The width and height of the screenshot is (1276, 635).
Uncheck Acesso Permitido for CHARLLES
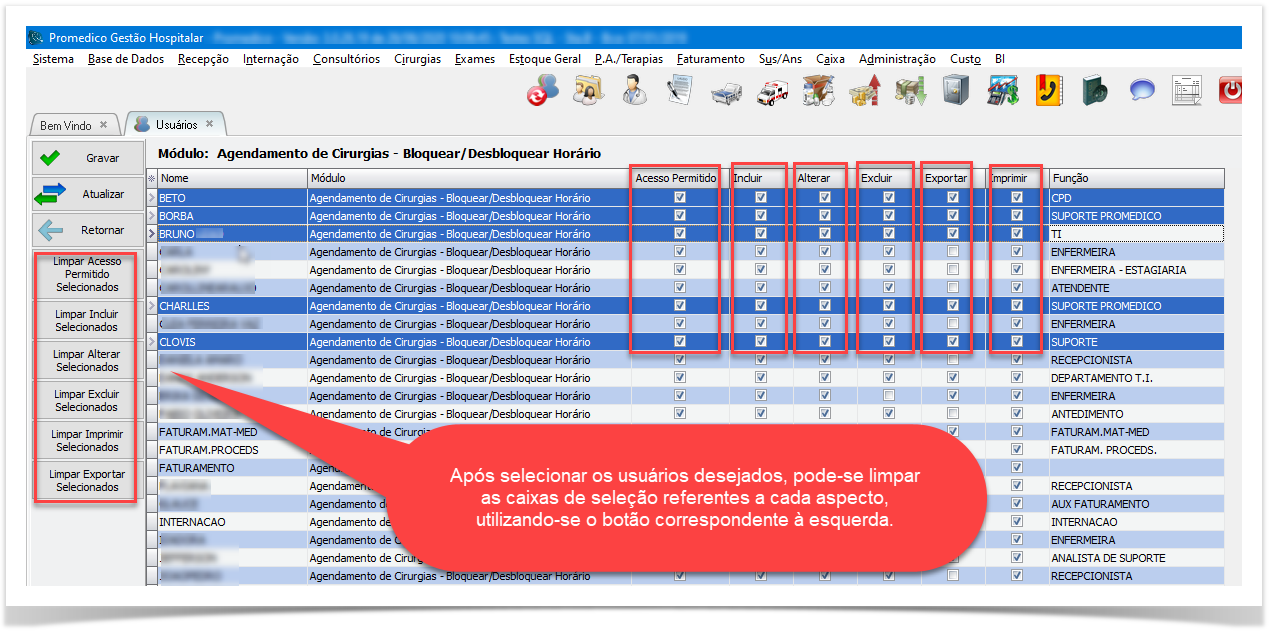680,306
